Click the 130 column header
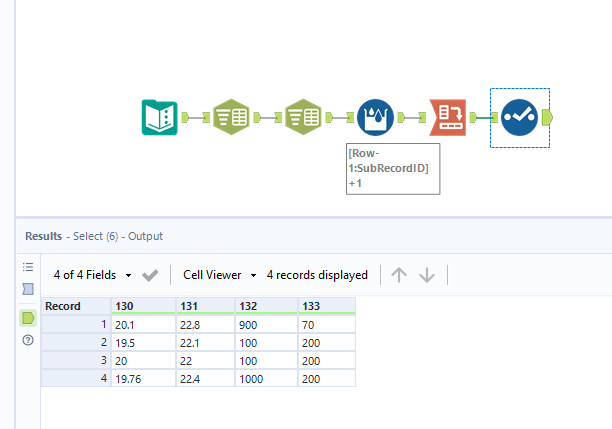This screenshot has width=612, height=429. (142, 306)
